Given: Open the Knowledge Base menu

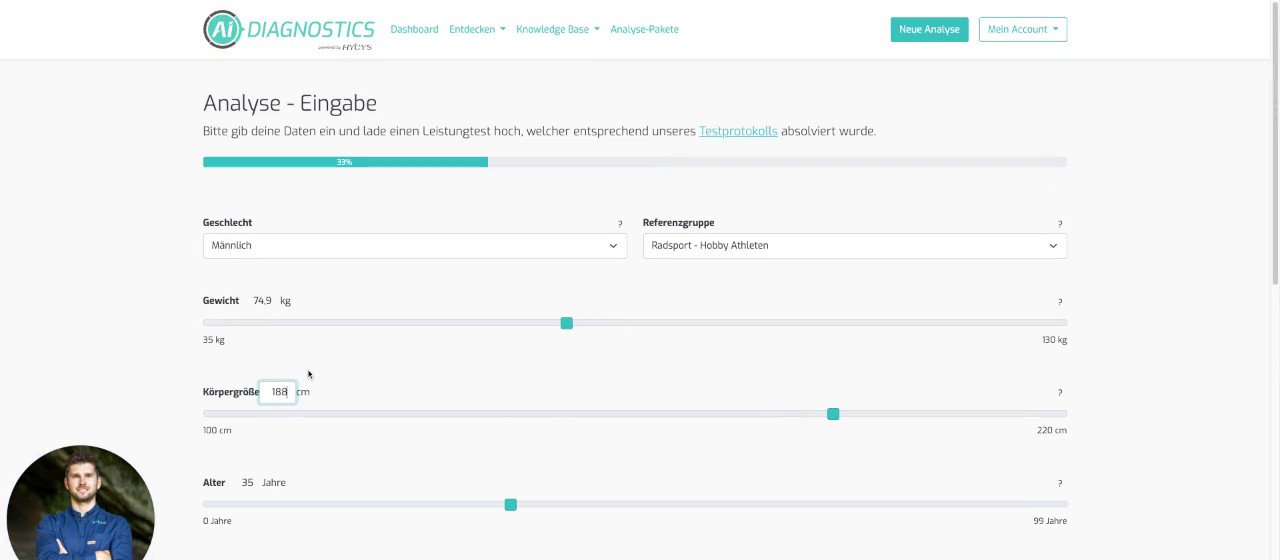Looking at the screenshot, I should click(558, 29).
